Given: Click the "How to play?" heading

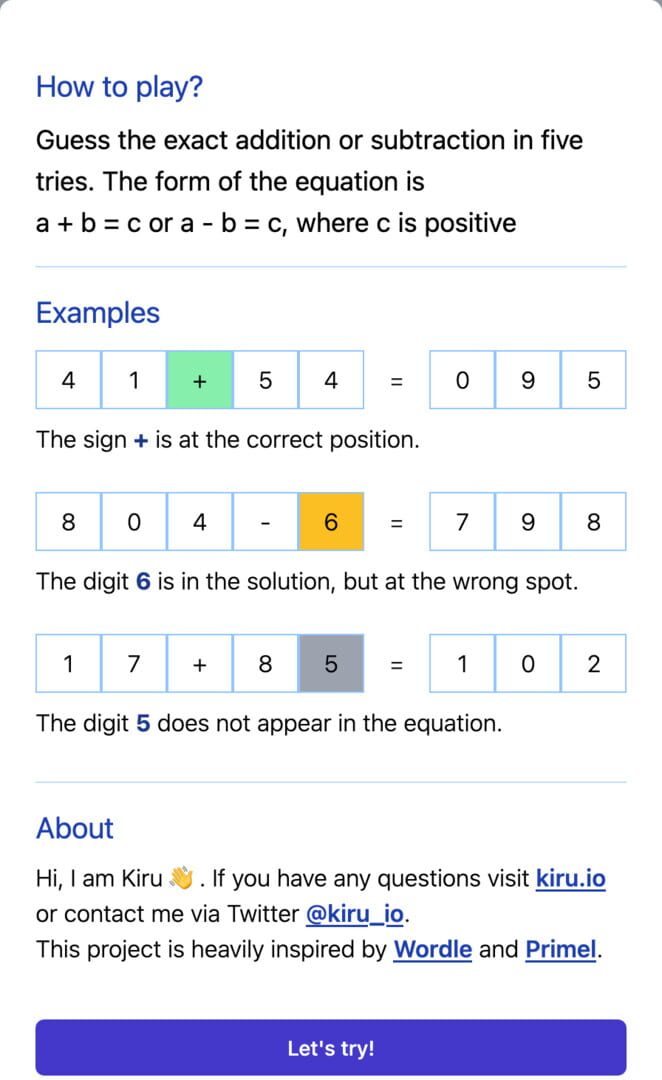Looking at the screenshot, I should tap(119, 88).
